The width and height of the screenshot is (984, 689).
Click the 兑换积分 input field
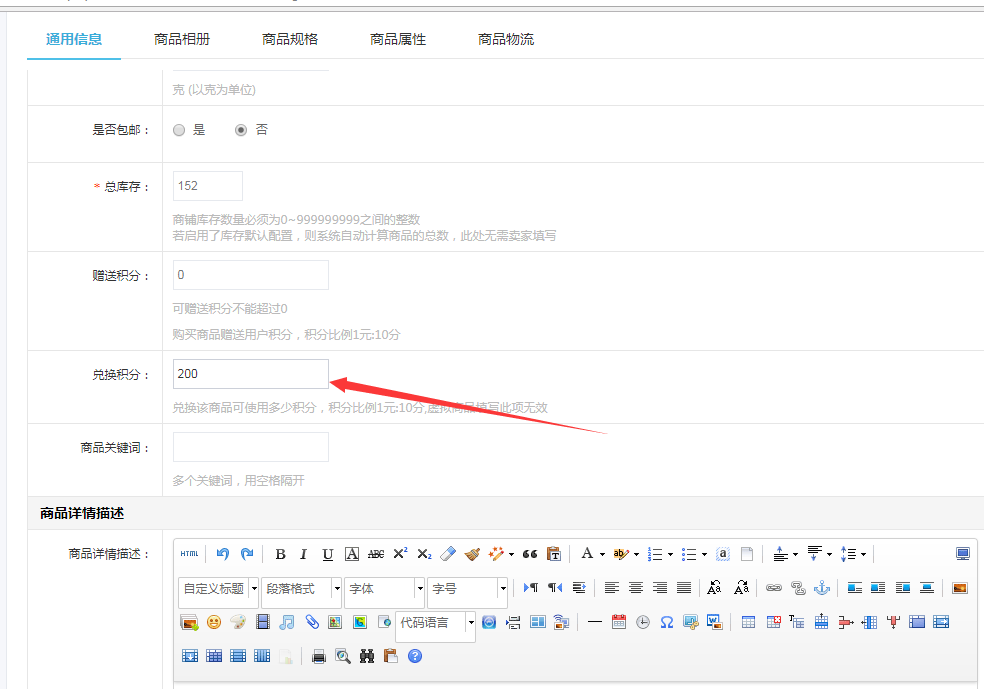point(250,374)
